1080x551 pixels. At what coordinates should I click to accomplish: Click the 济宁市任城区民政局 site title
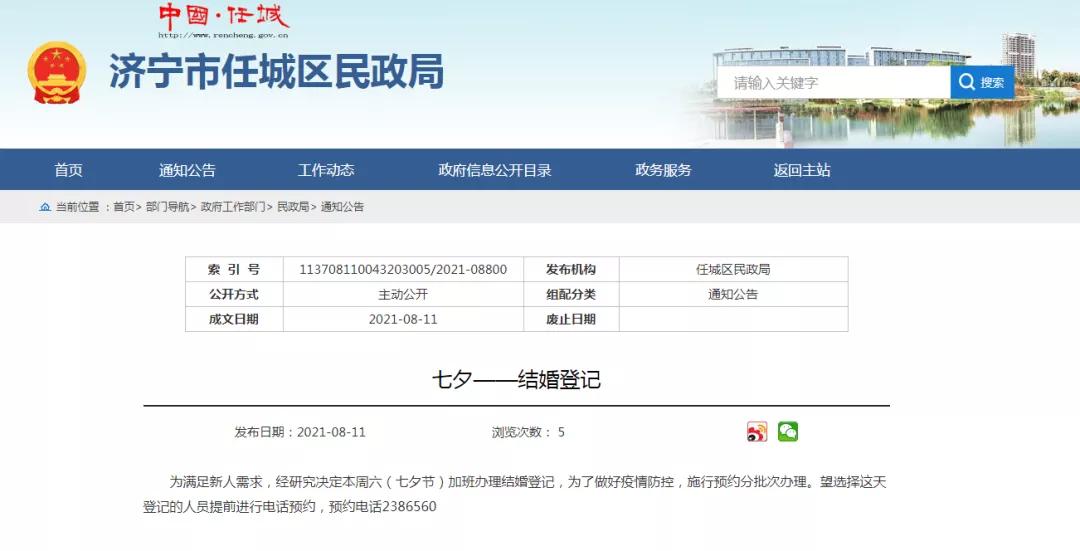tap(276, 72)
